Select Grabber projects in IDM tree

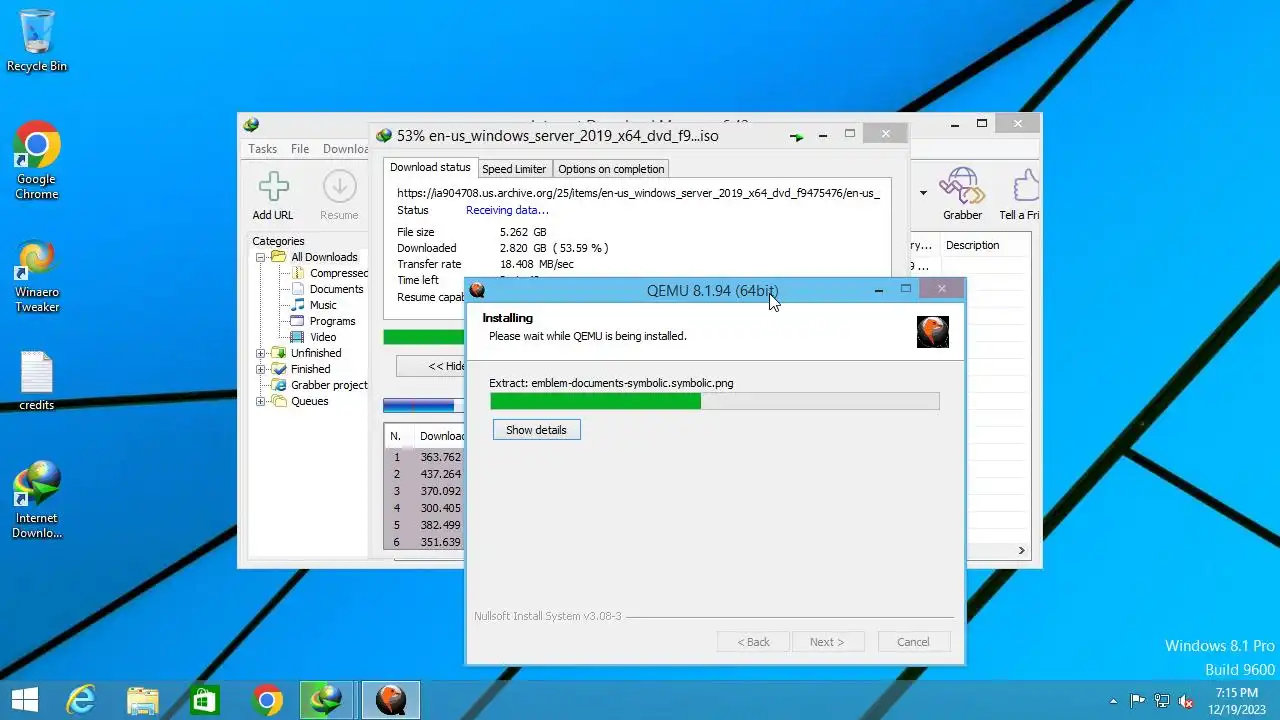pyautogui.click(x=329, y=385)
